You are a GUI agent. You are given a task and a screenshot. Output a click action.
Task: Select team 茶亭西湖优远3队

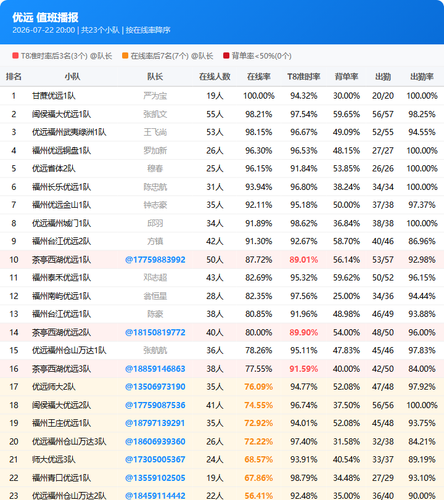click(x=61, y=369)
